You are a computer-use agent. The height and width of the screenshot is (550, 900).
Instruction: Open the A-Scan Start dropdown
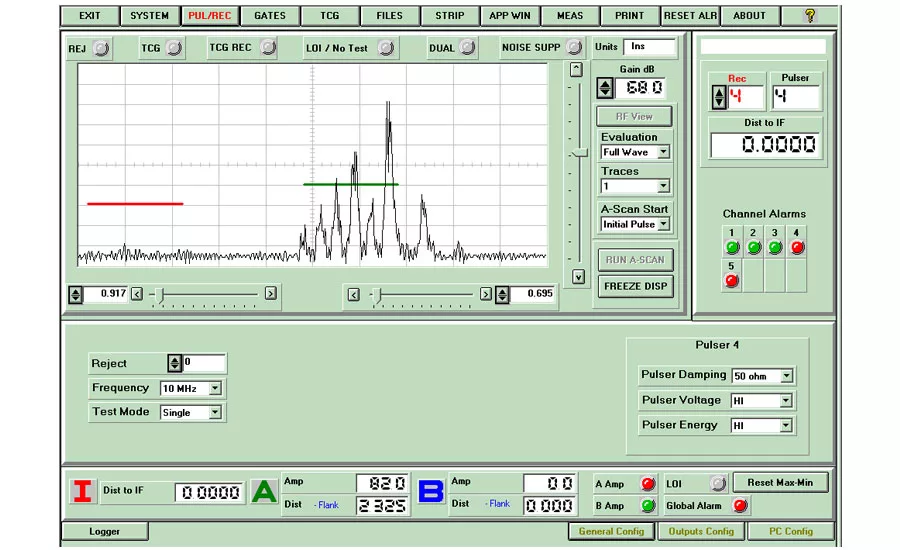(x=664, y=224)
